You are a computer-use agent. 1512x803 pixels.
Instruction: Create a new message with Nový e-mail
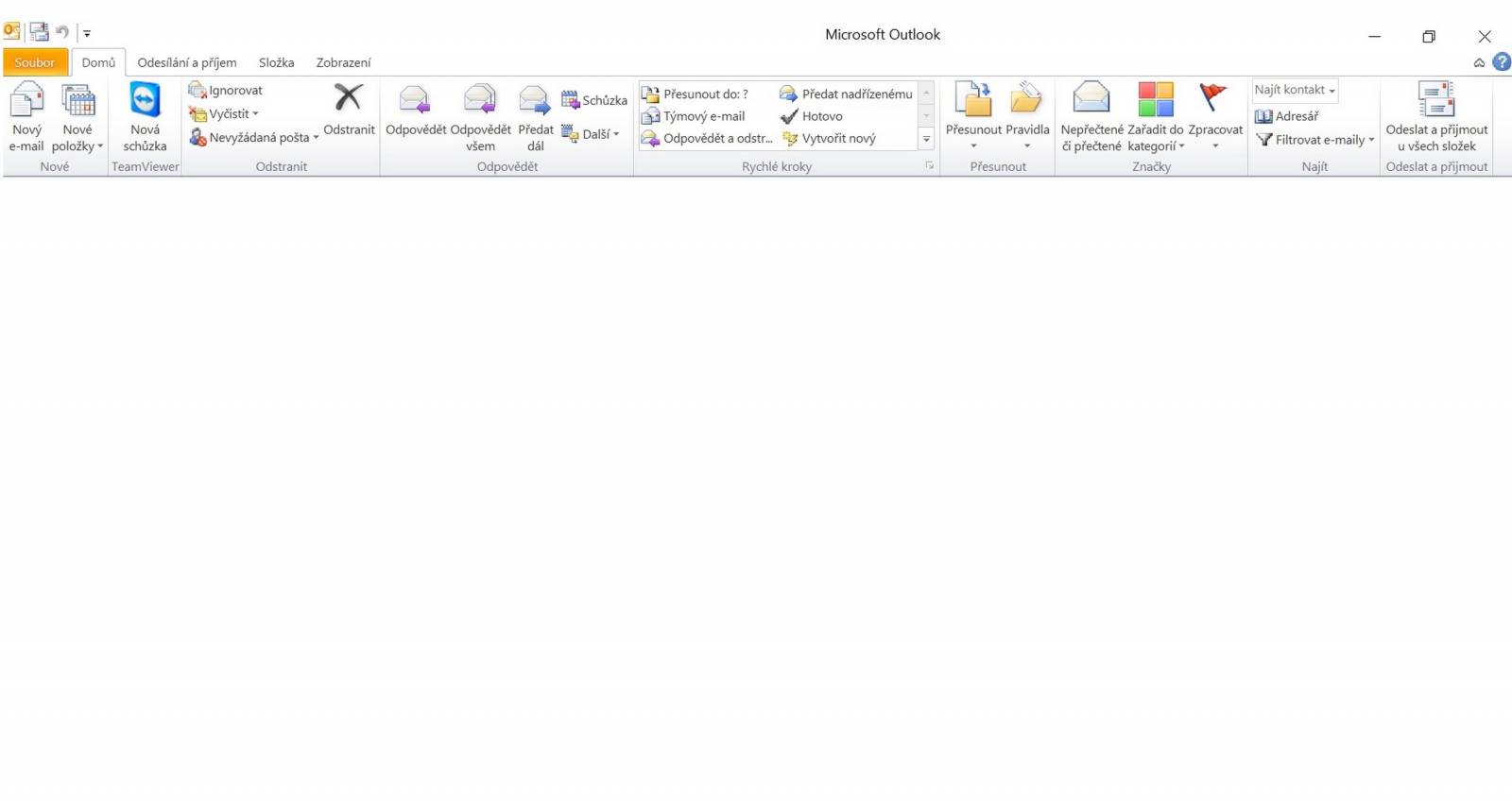(26, 117)
